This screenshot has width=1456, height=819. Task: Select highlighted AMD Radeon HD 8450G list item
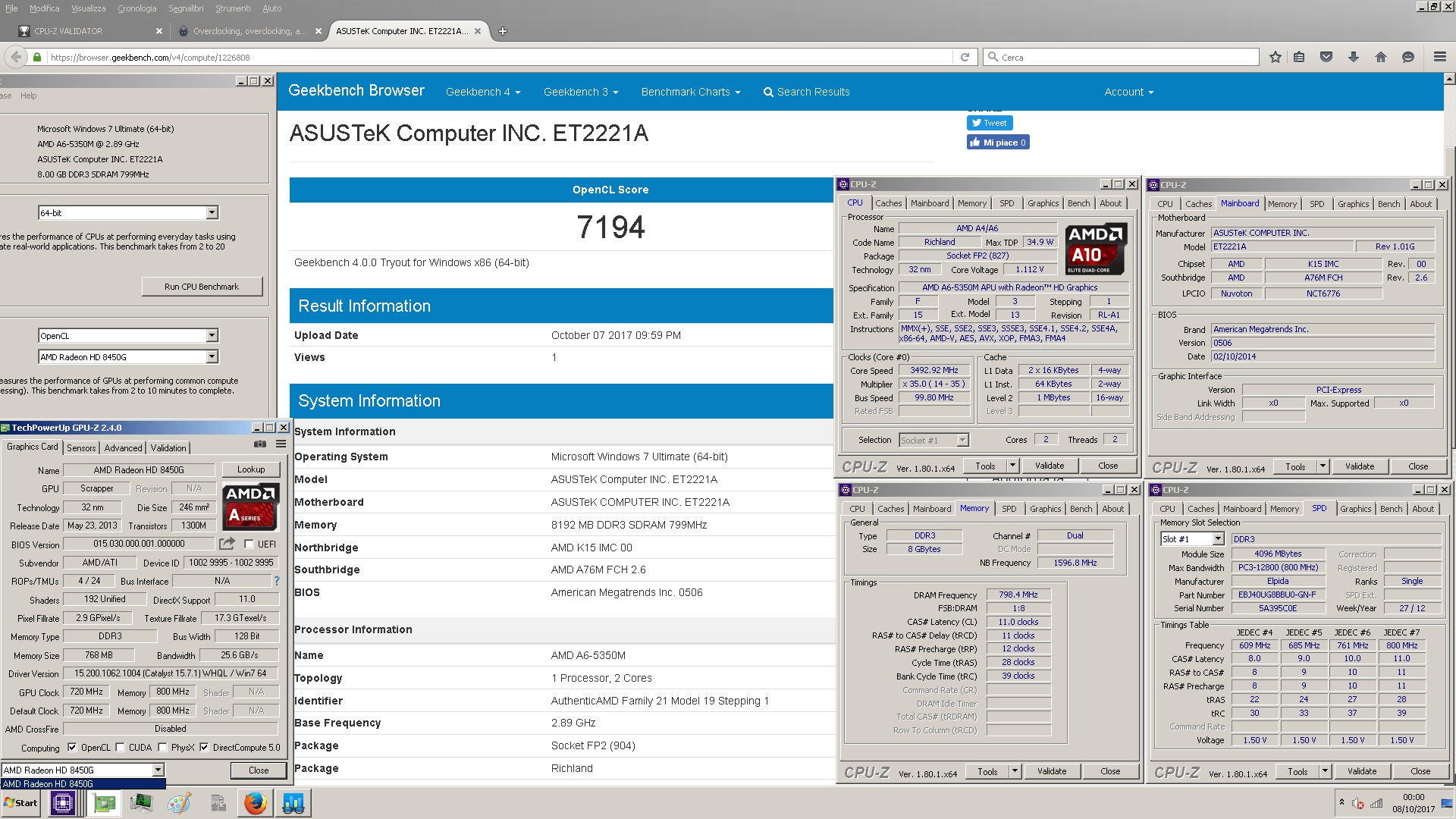tap(83, 783)
